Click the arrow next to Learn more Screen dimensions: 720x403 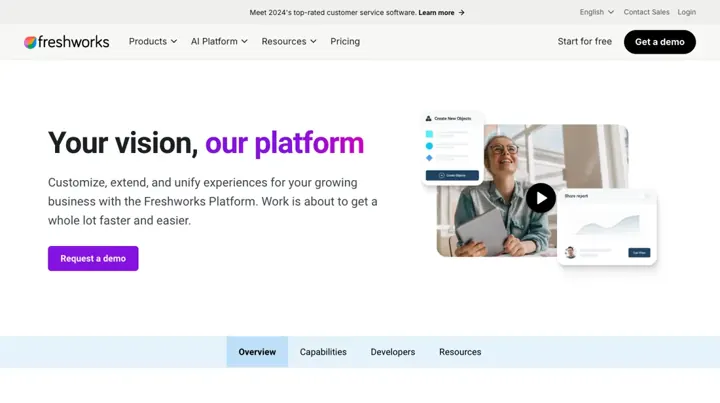pyautogui.click(x=461, y=12)
